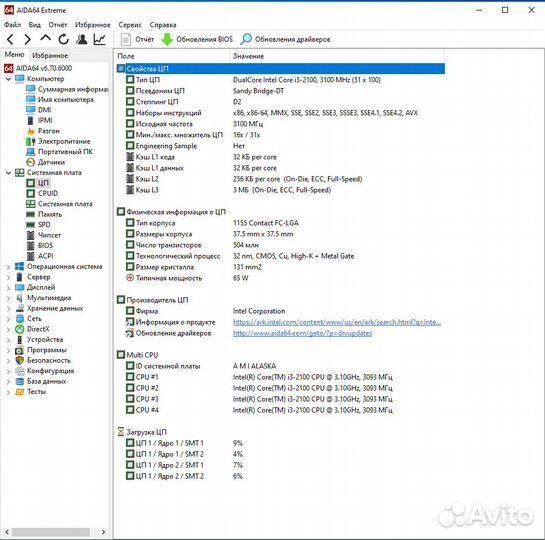Select the IPMI tree item
Image resolution: width=545 pixels, height=540 pixels.
click(40, 121)
